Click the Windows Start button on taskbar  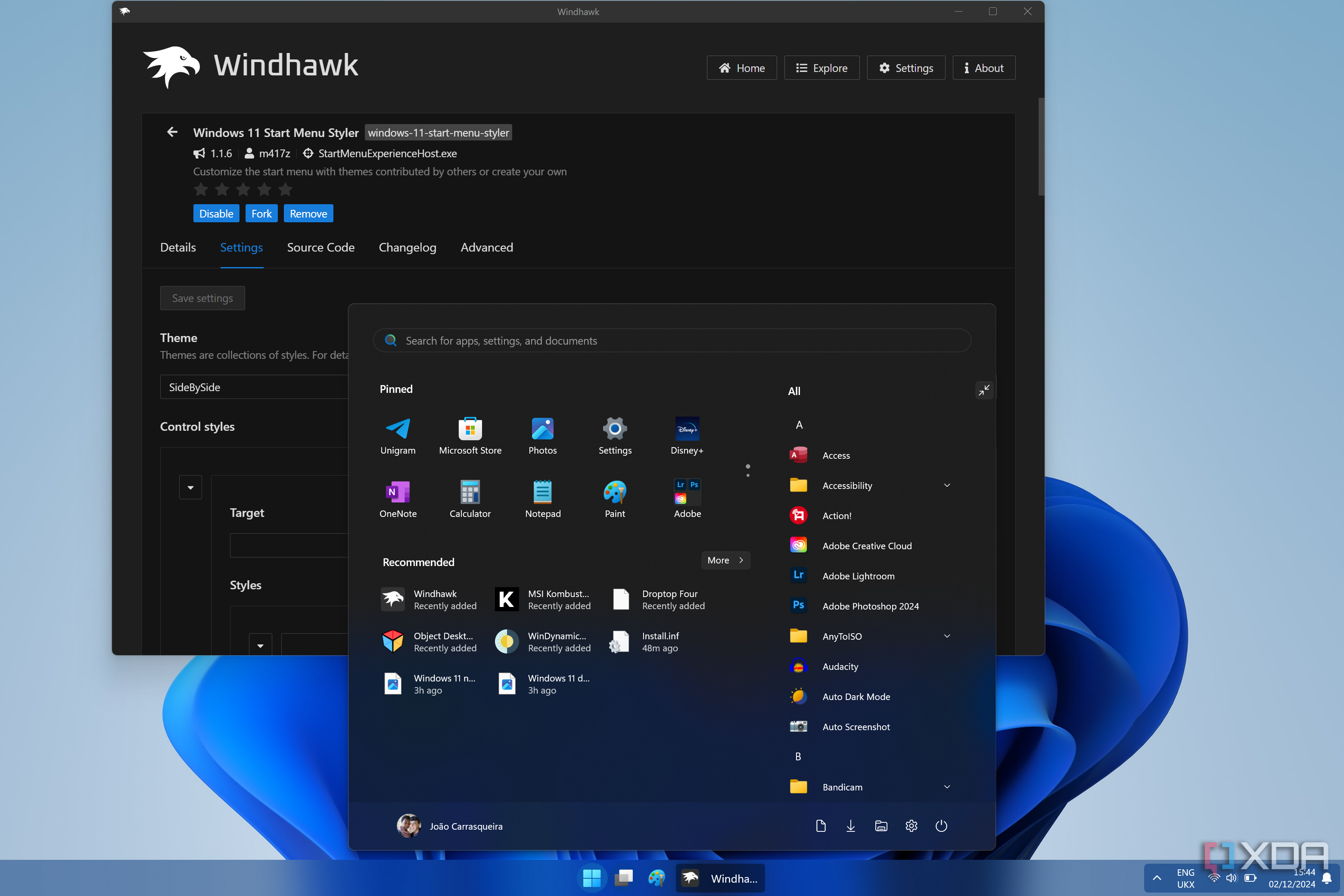coord(591,878)
